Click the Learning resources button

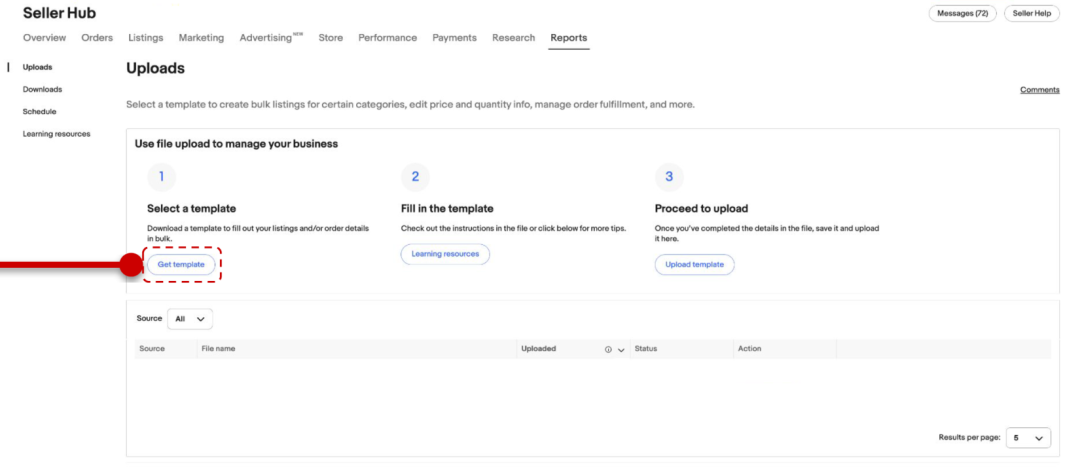tap(445, 254)
